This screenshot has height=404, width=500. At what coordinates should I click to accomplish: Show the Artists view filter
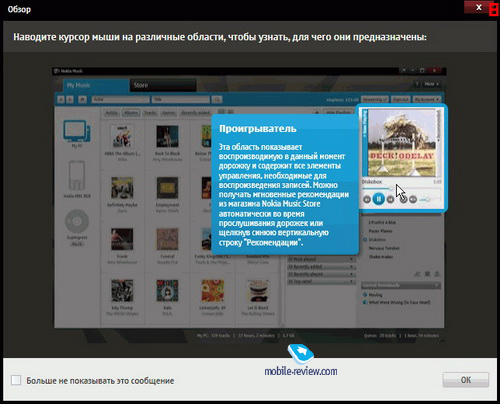[112, 113]
